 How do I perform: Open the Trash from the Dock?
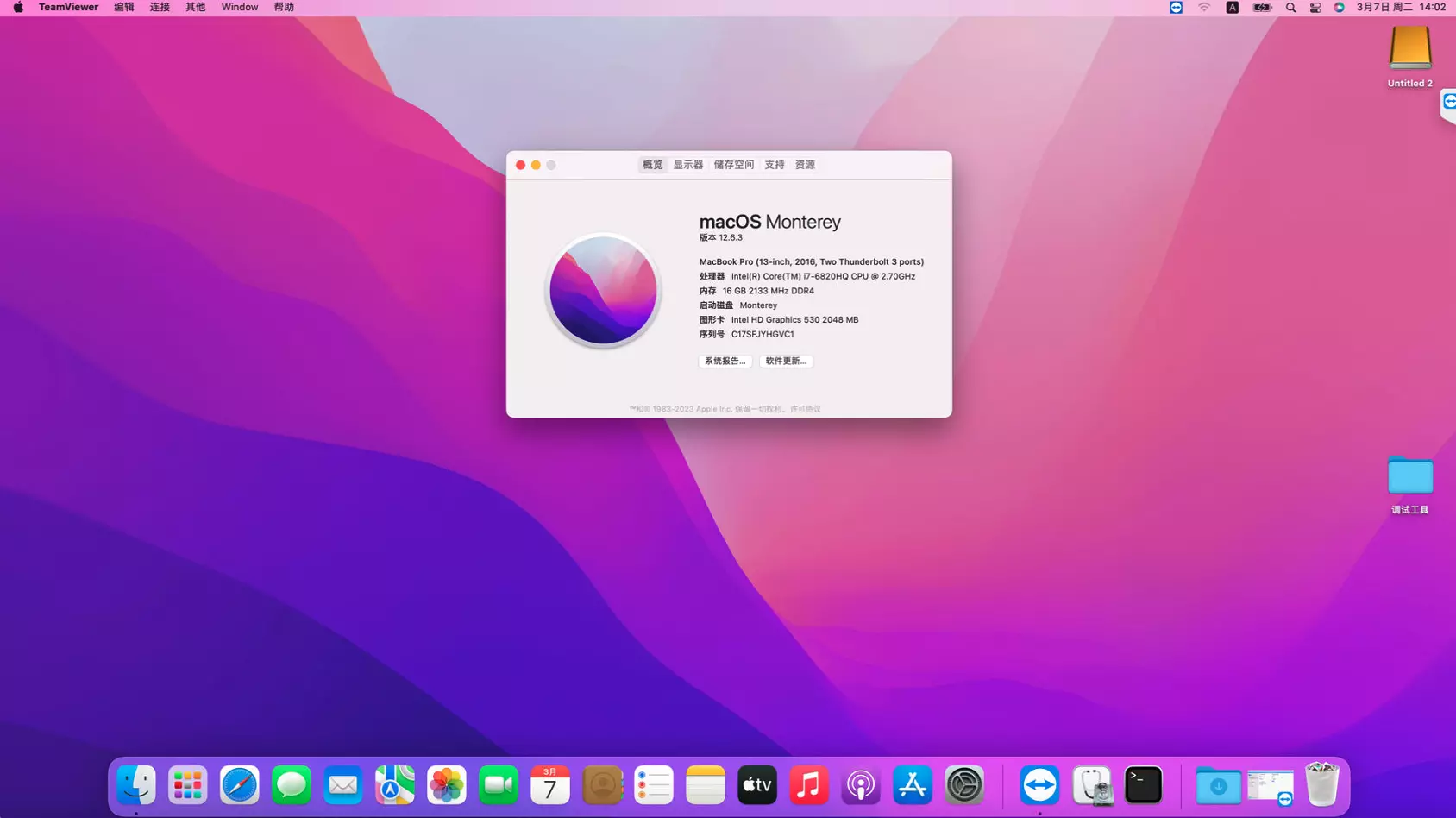[1321, 784]
